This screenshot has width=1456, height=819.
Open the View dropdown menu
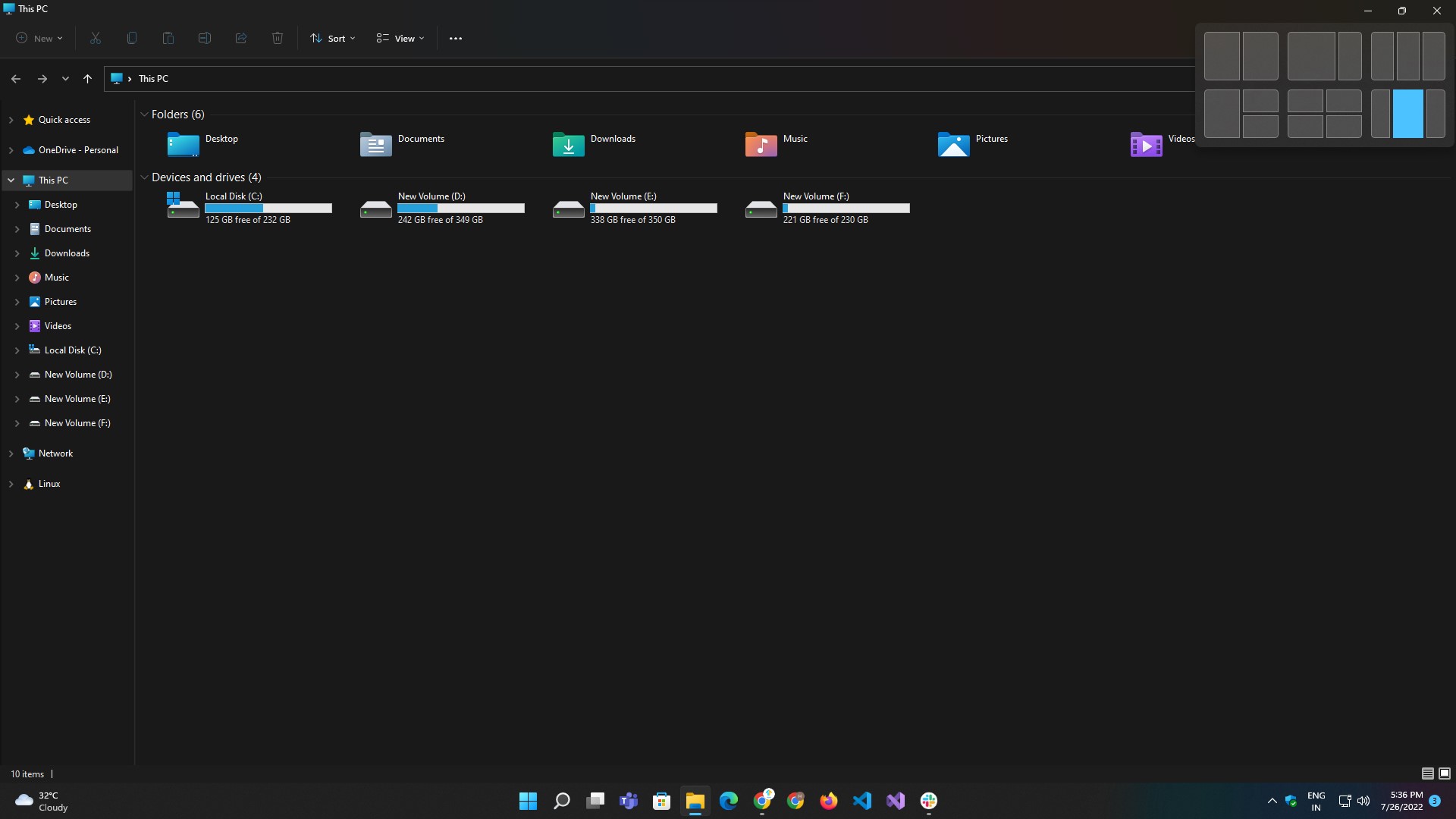(x=400, y=38)
